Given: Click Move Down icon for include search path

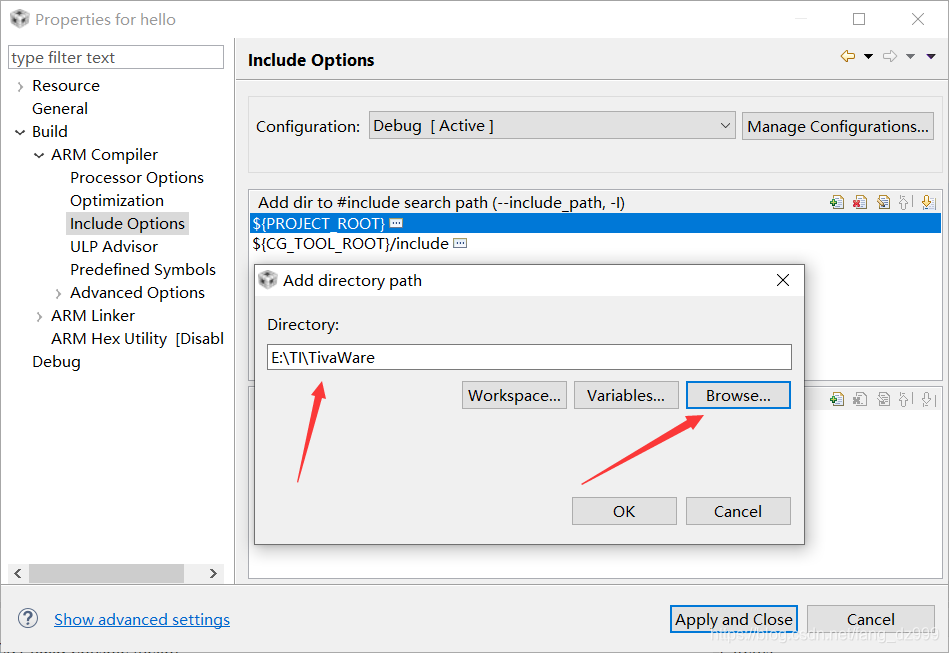Looking at the screenshot, I should (x=928, y=202).
